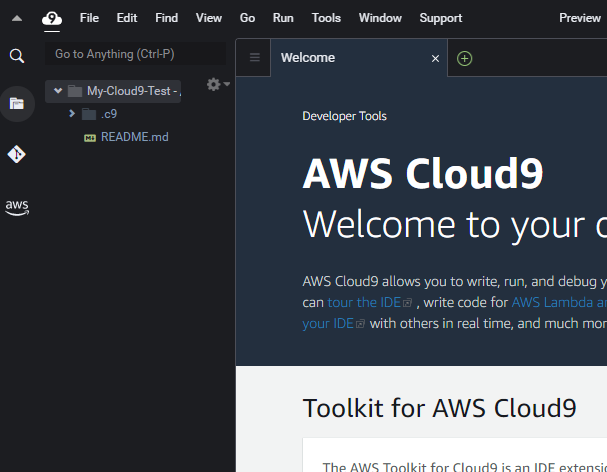Screen dimensions: 607x472
Task: Collapse the My-Cloud9-Test folder arrow
Action: [58, 91]
